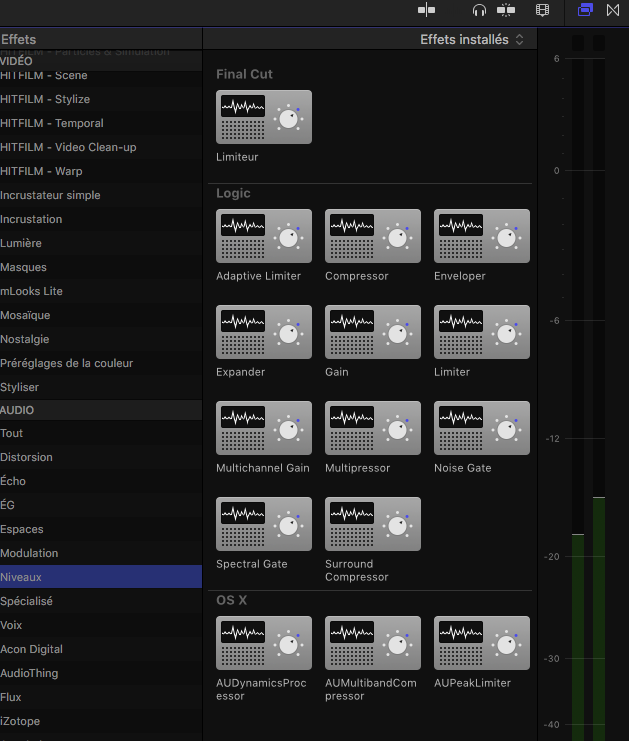Click the VIDÉO section header
The image size is (629, 741).
pyautogui.click(x=101, y=61)
